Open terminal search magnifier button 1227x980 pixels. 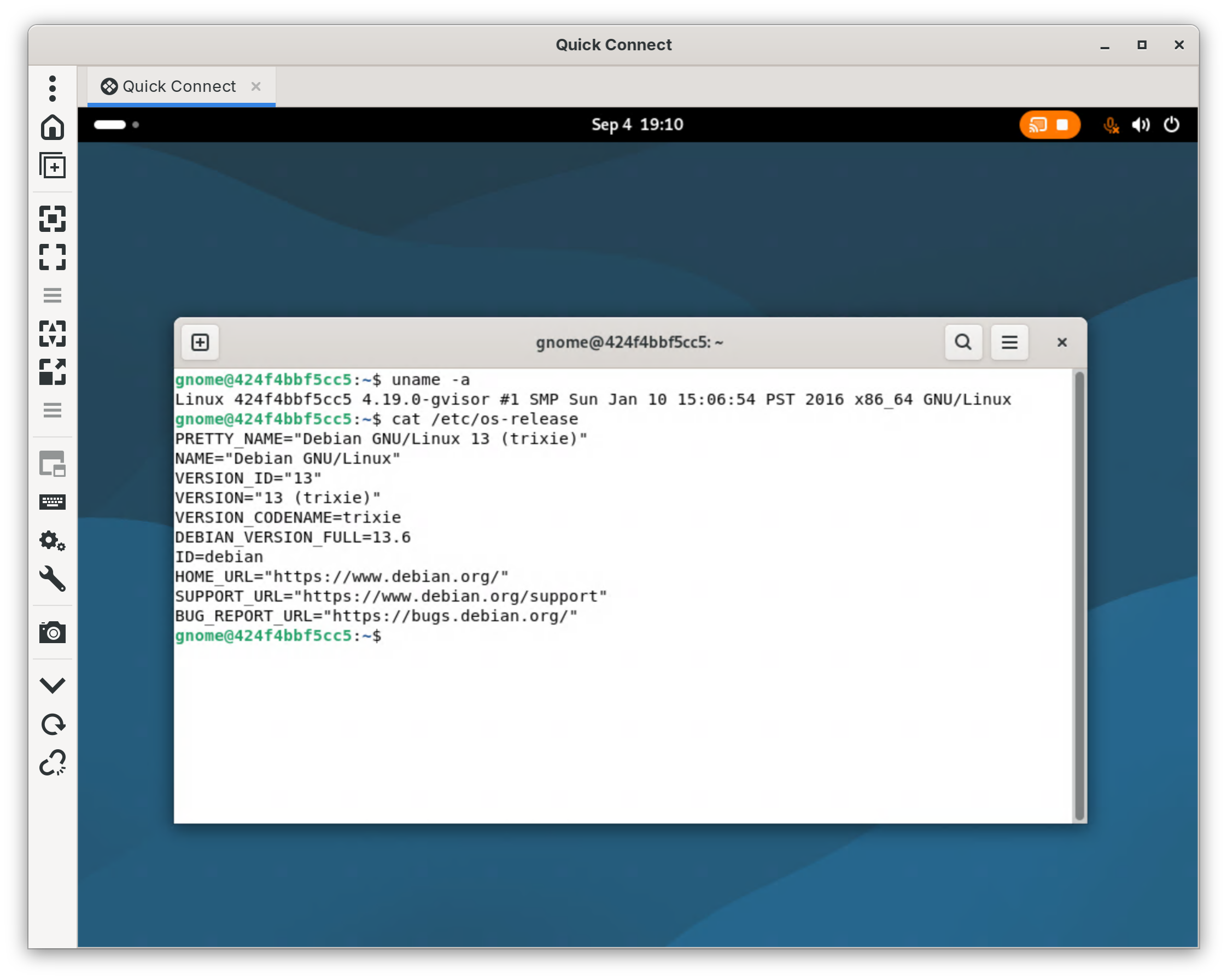tap(963, 342)
